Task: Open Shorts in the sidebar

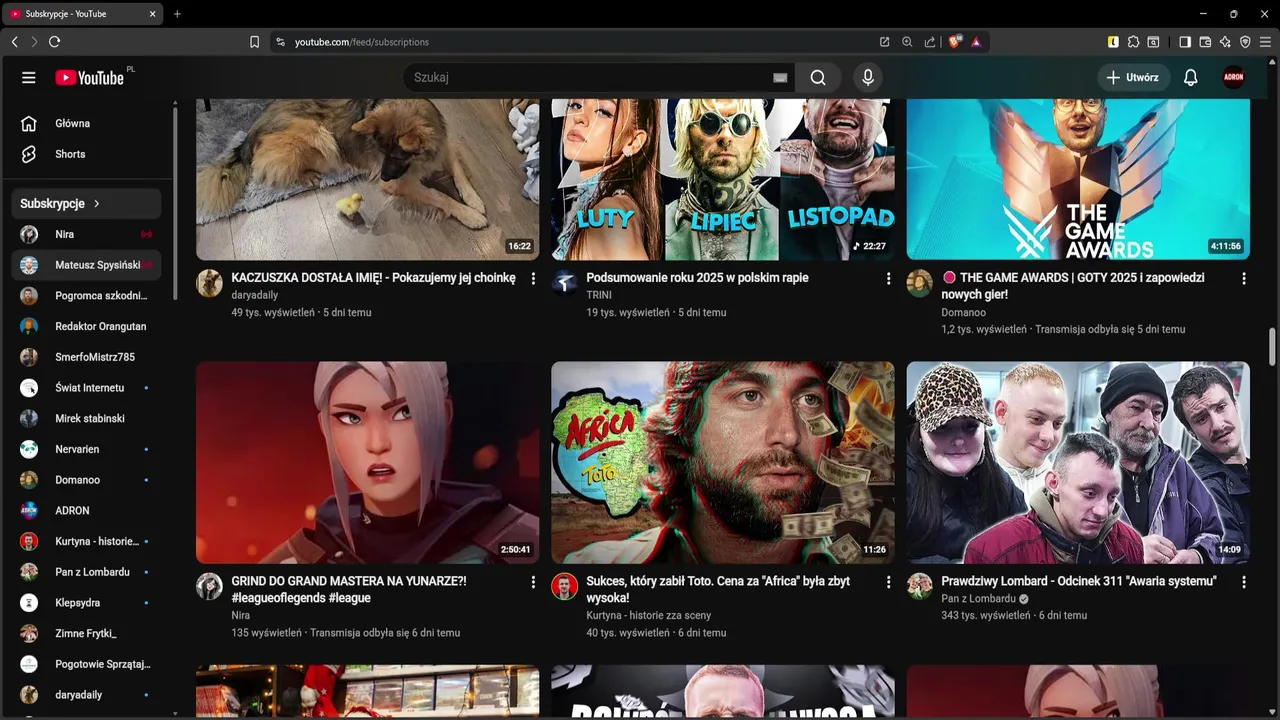Action: point(86,154)
